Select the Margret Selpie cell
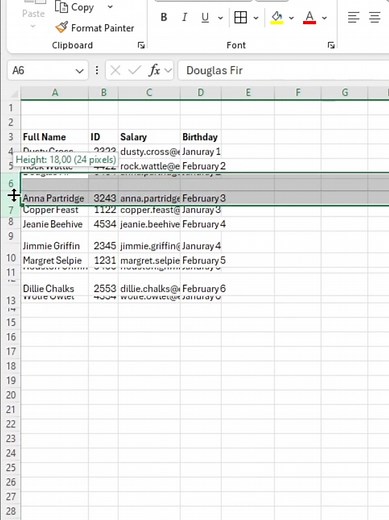 pos(55,260)
